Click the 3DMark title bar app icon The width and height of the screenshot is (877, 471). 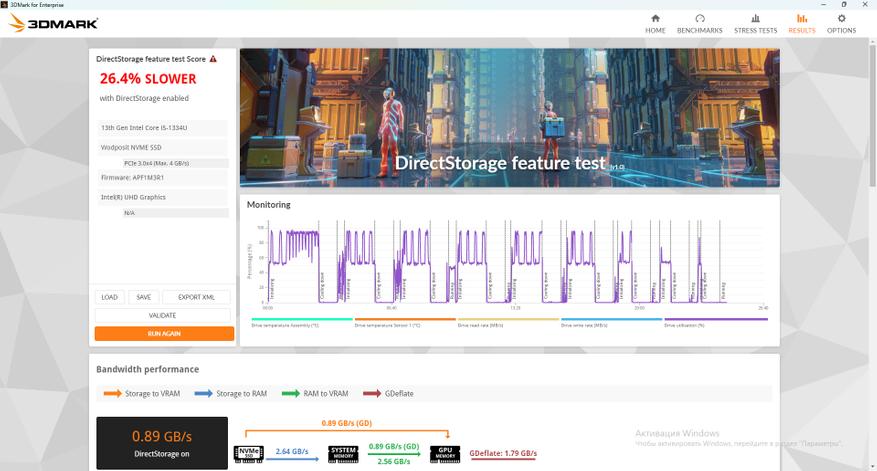pyautogui.click(x=4, y=4)
